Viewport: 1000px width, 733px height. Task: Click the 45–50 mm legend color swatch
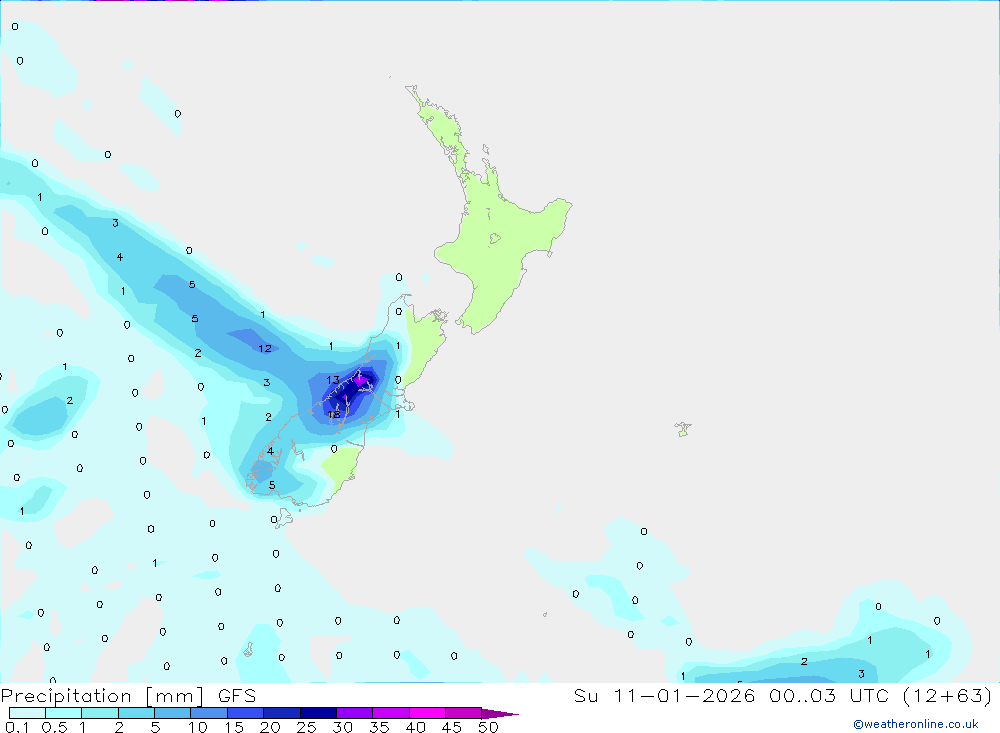[x=464, y=713]
